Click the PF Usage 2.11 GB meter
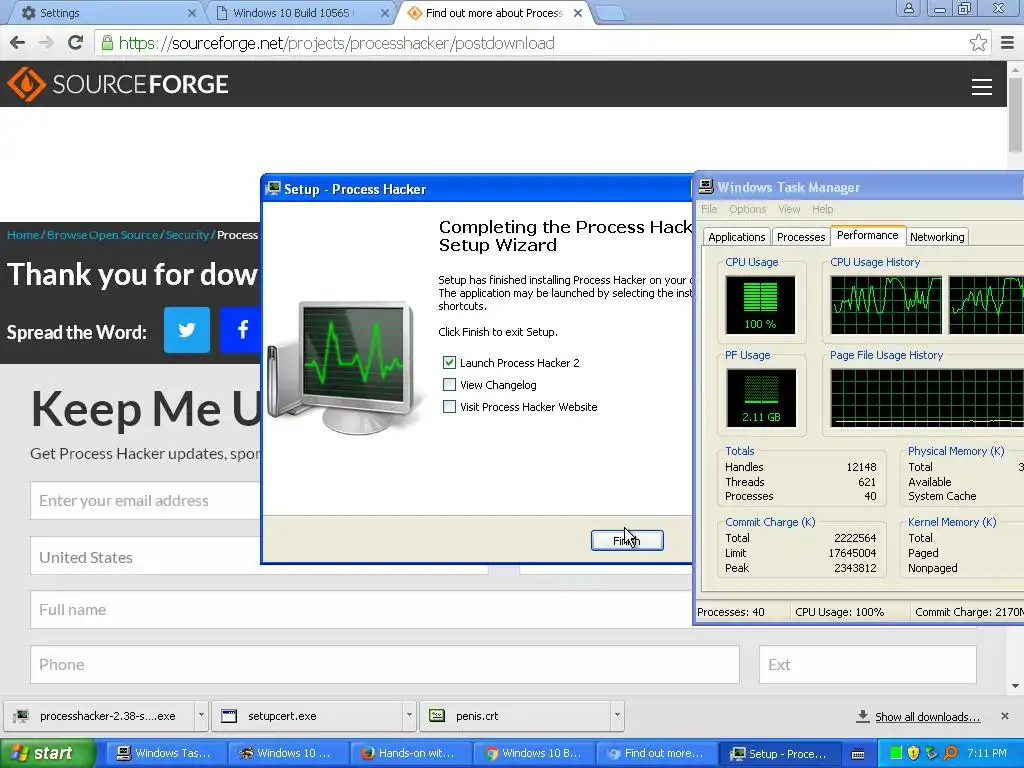This screenshot has width=1024, height=768. click(x=761, y=397)
